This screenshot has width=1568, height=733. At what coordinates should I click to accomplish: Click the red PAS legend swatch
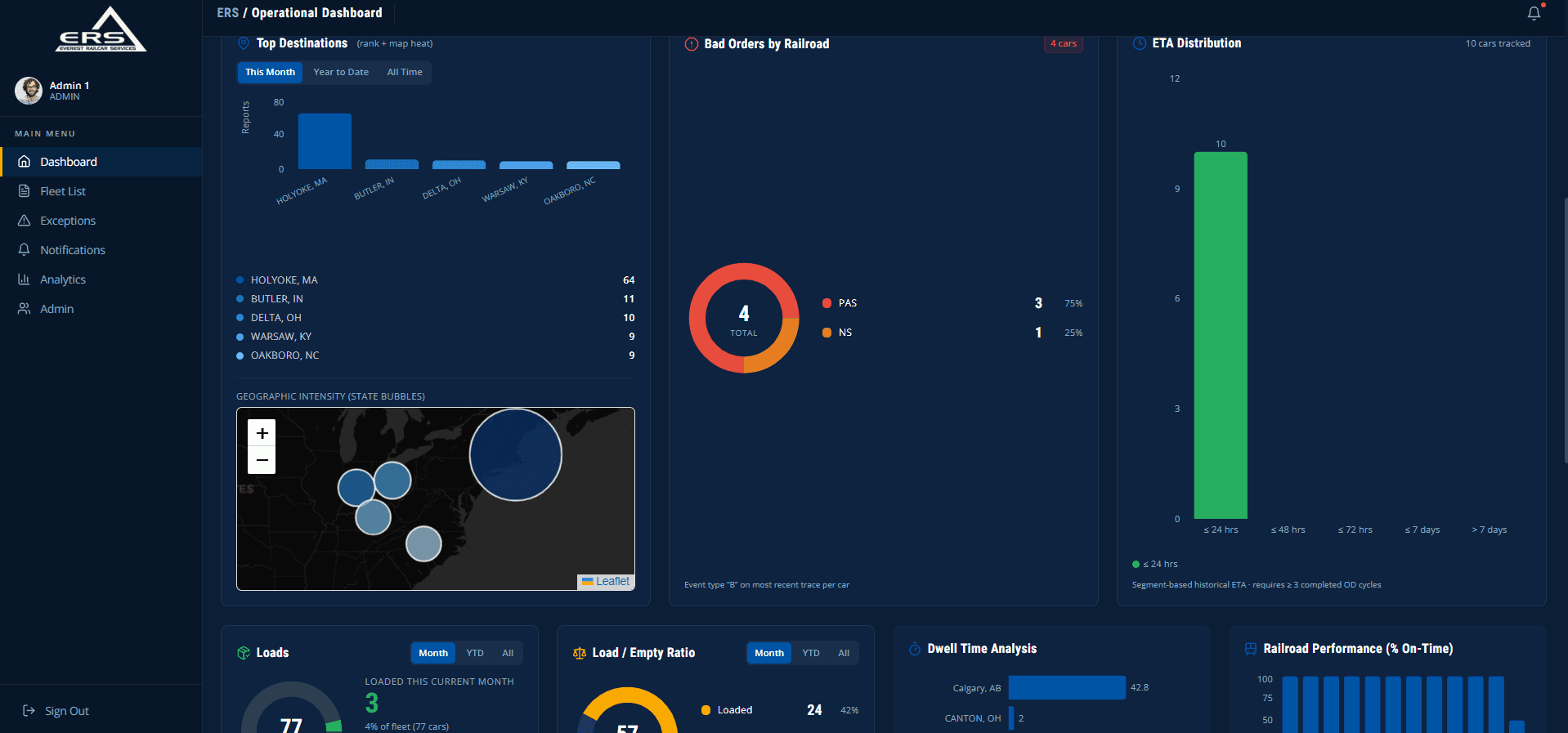pyautogui.click(x=827, y=303)
